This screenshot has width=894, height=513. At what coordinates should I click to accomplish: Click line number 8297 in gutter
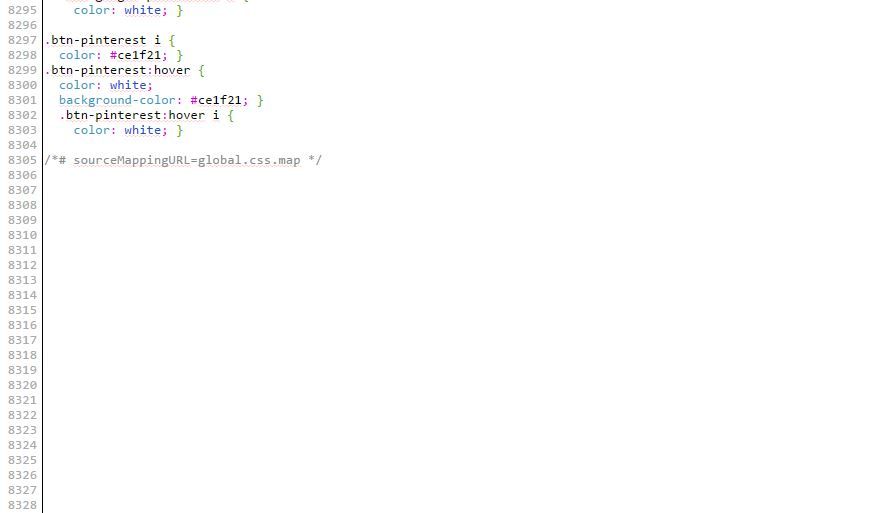click(x=22, y=40)
